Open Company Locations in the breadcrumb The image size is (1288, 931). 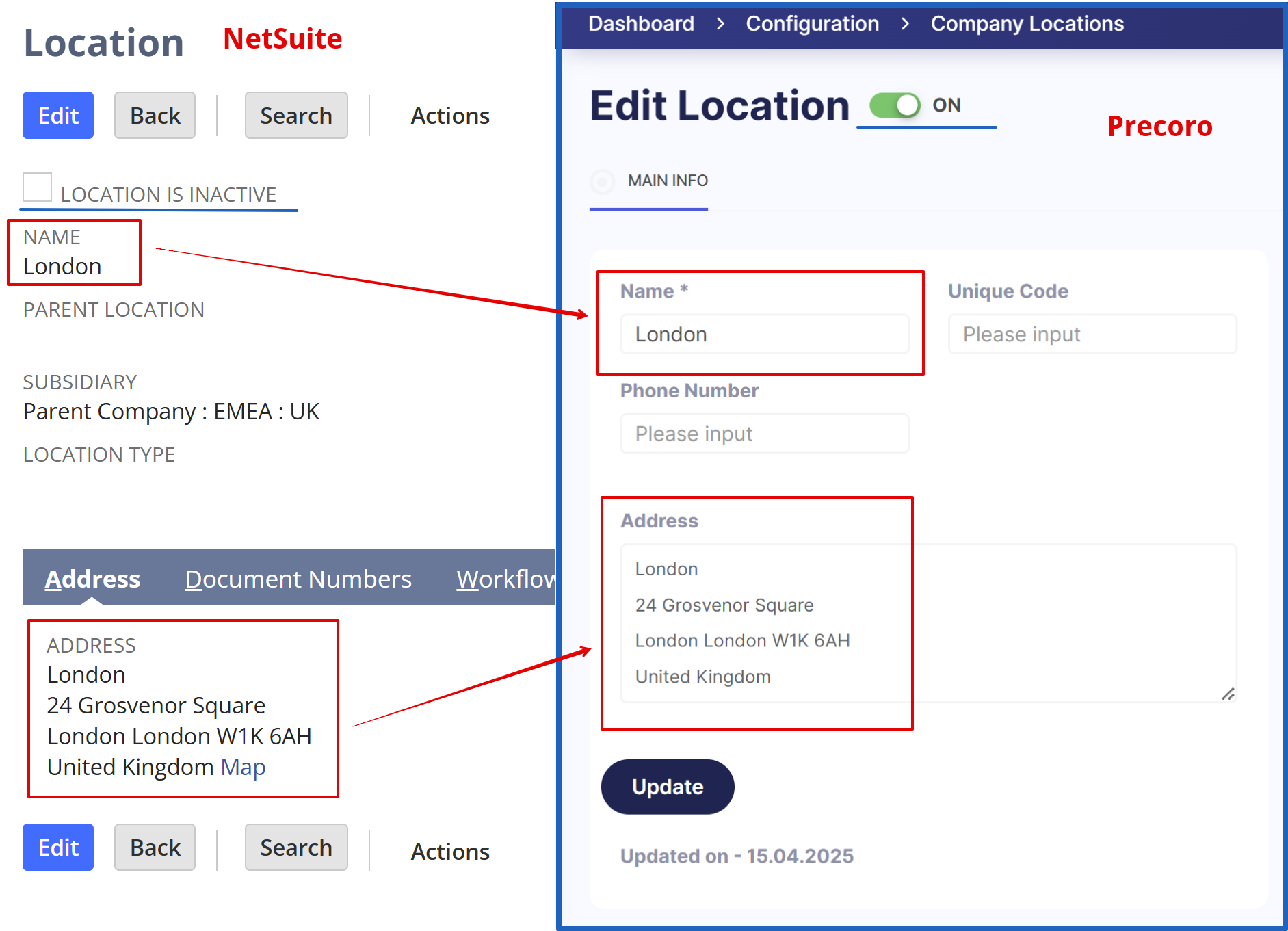click(1027, 24)
